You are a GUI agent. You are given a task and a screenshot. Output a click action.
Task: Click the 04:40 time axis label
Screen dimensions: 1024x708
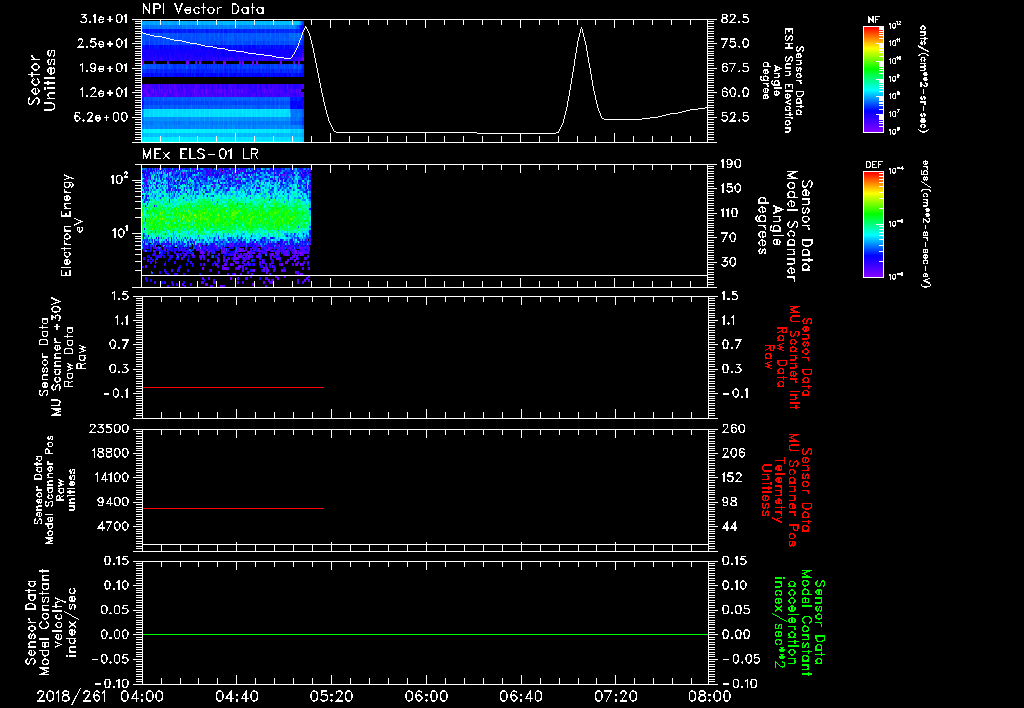236,696
